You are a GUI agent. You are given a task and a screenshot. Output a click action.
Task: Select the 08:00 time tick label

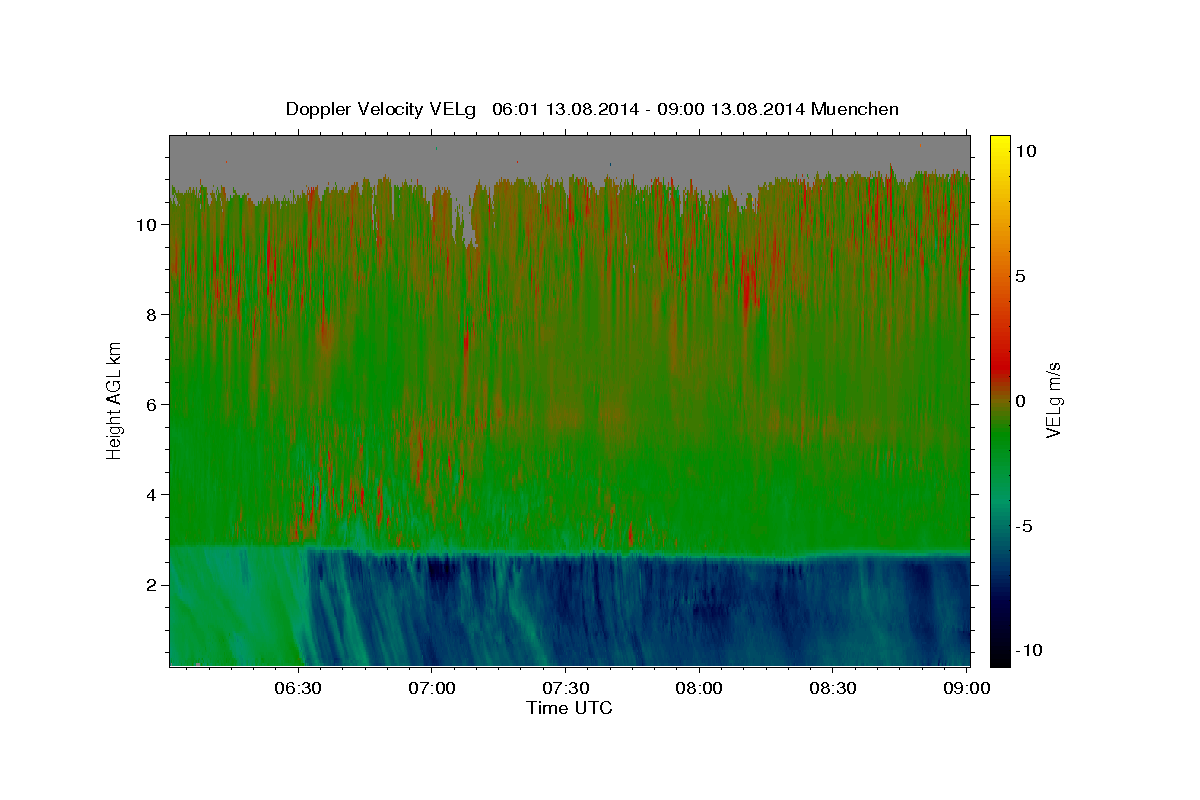[x=698, y=689]
